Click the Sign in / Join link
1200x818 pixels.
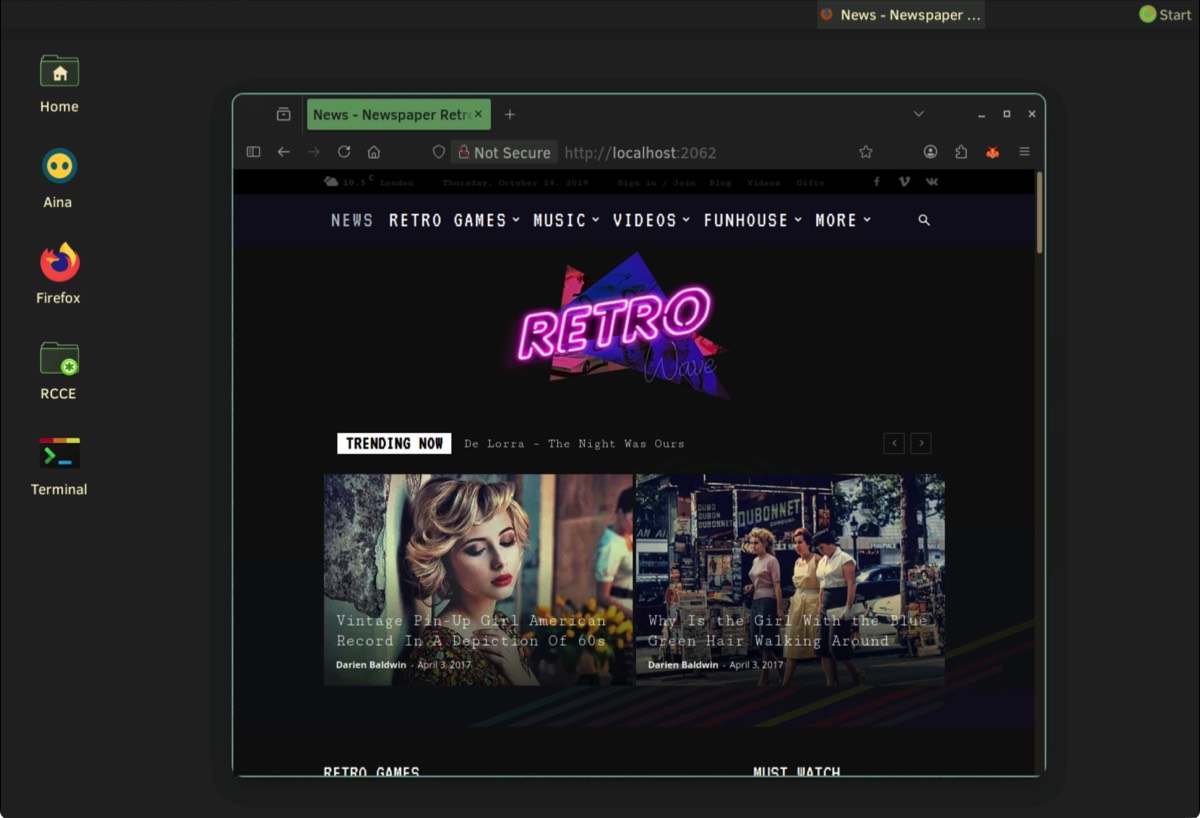pyautogui.click(x=656, y=183)
